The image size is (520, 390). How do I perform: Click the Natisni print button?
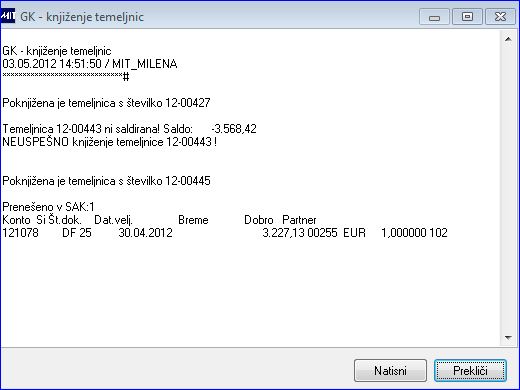[x=390, y=370]
